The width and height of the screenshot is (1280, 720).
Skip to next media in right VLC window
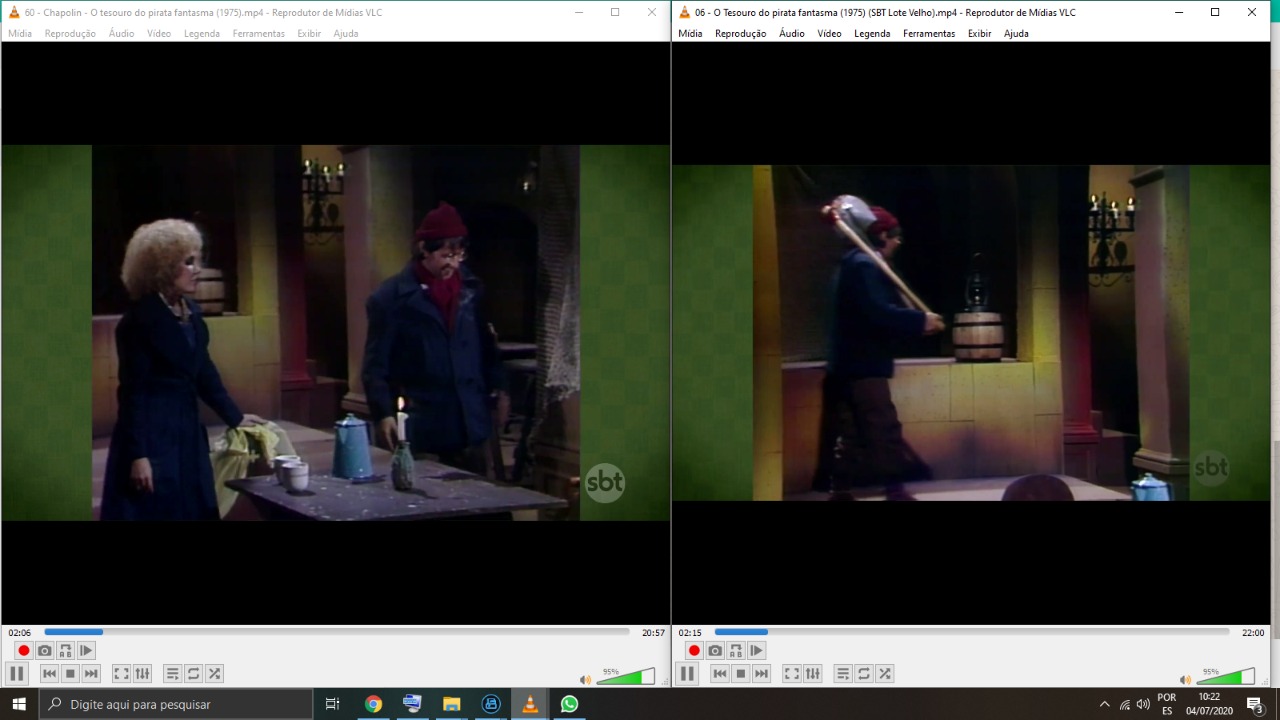click(761, 674)
